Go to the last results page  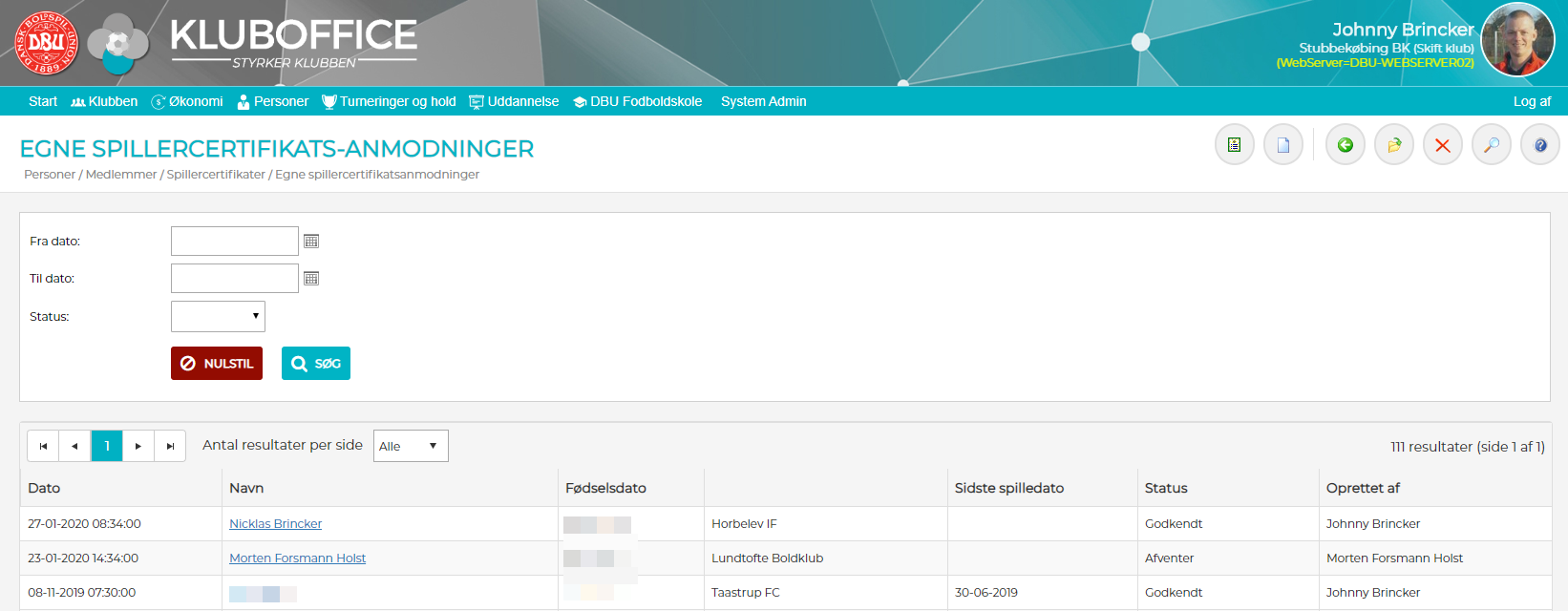[170, 446]
